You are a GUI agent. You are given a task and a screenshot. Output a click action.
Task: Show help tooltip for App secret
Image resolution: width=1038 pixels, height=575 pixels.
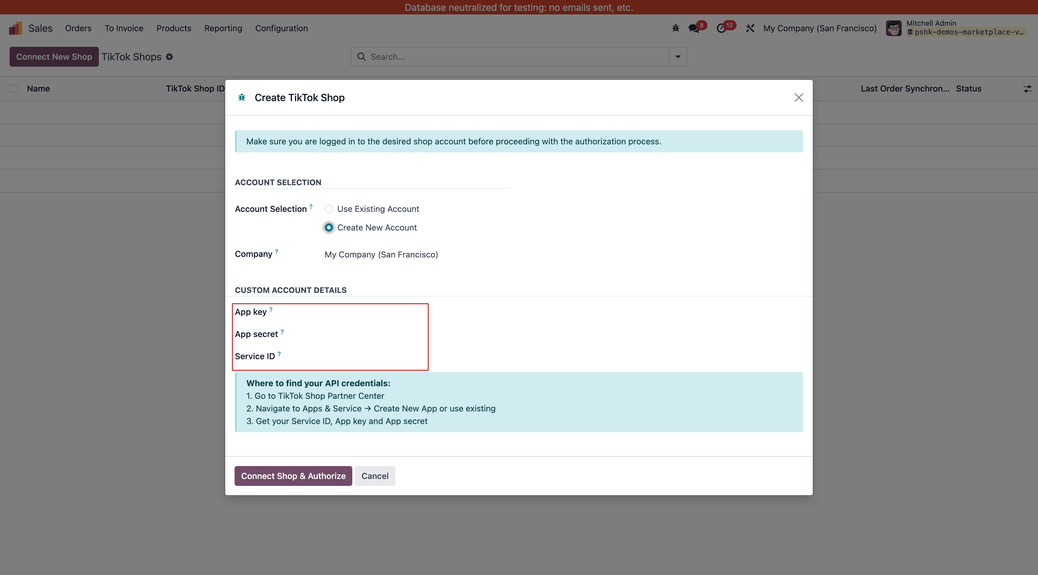pyautogui.click(x=282, y=332)
